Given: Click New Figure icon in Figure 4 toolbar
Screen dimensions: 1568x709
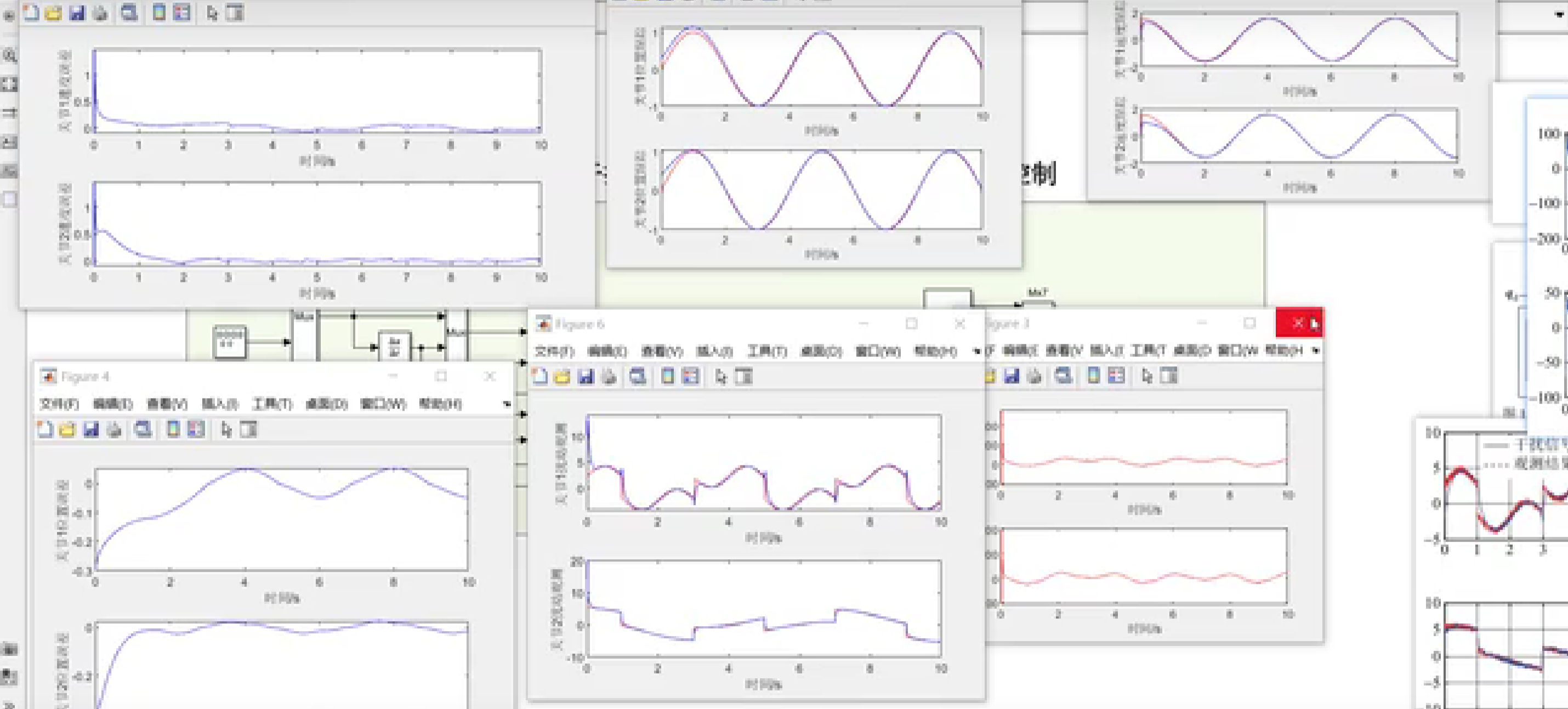Looking at the screenshot, I should coord(44,430).
